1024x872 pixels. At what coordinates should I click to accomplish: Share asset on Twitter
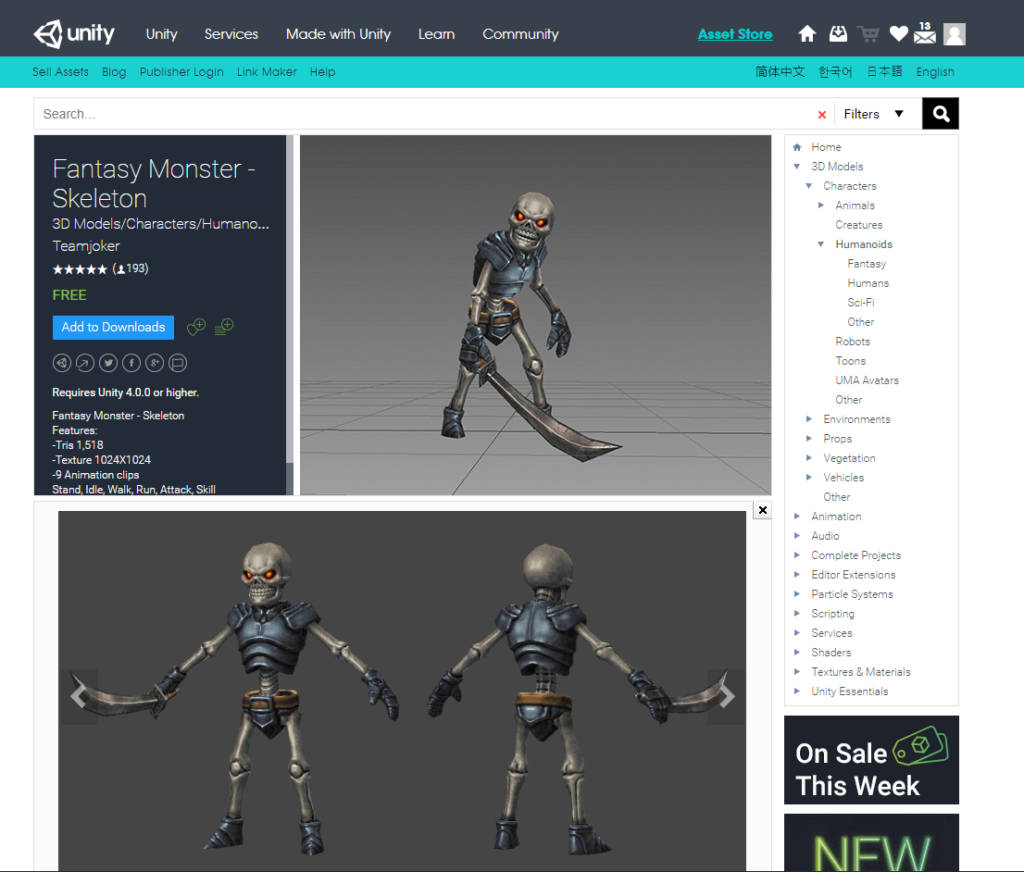coord(108,363)
